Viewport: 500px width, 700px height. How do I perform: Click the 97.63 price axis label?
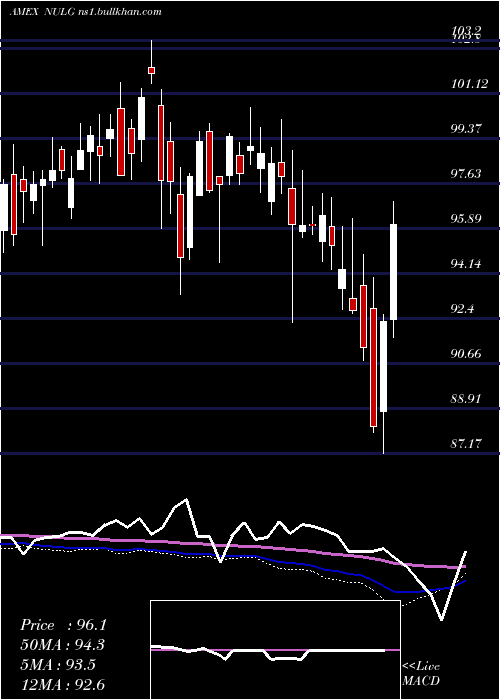466,174
